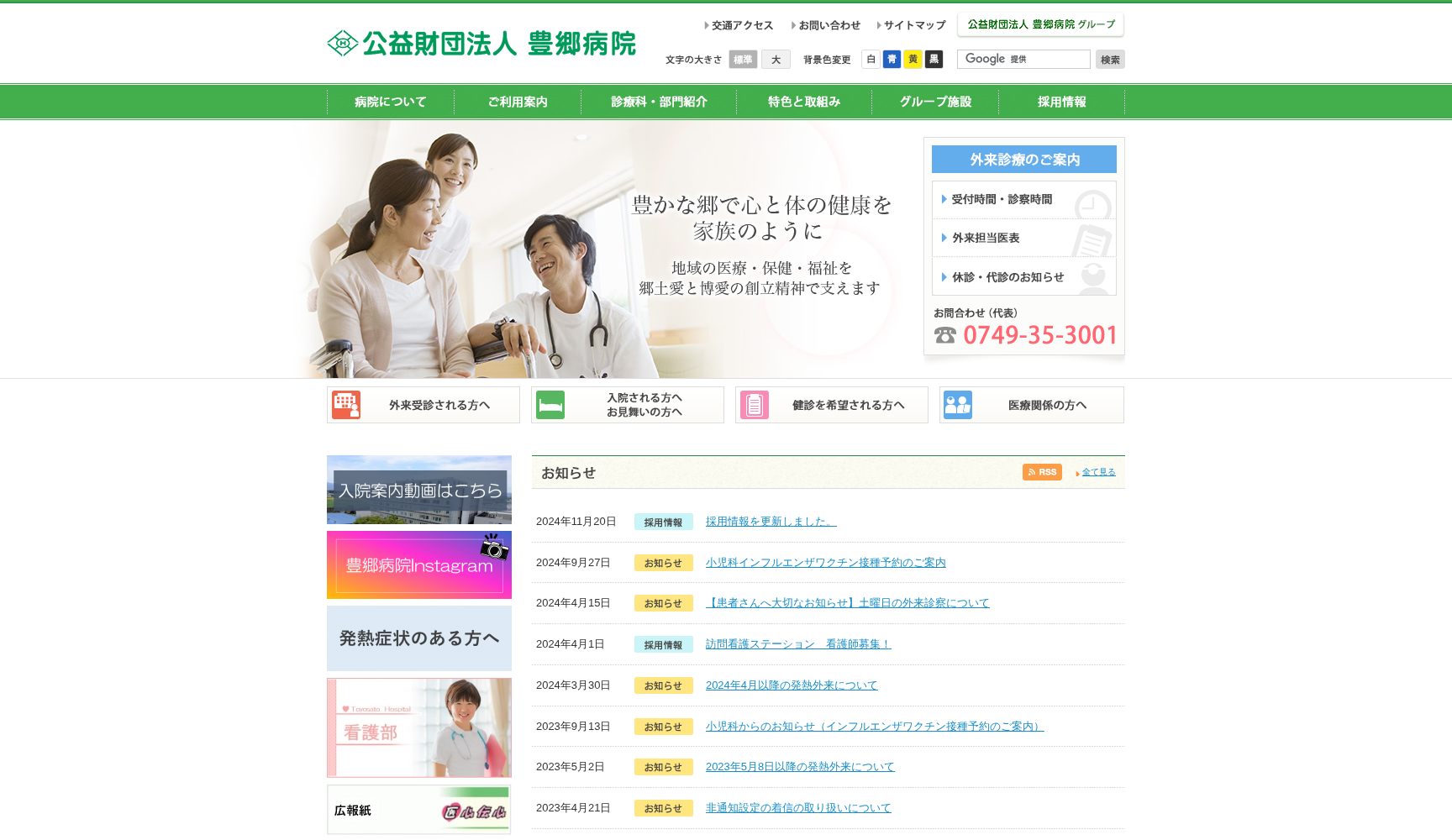1452x840 pixels.
Task: Expand 受付時間・診察時間 via its arrow
Action: coord(943,199)
